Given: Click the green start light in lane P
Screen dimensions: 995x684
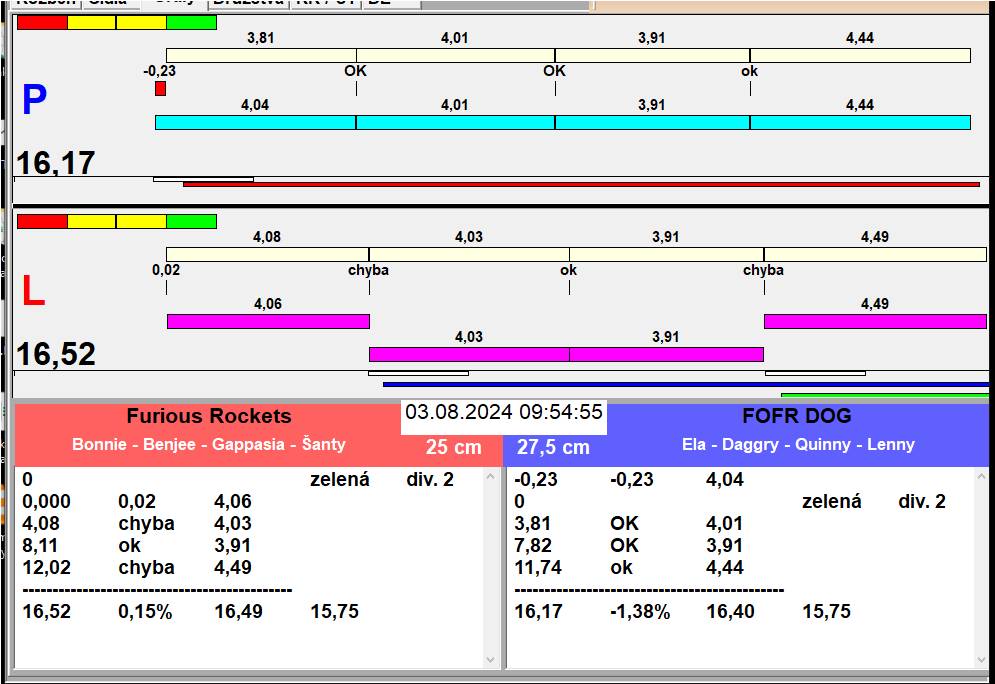Looking at the screenshot, I should 192,22.
